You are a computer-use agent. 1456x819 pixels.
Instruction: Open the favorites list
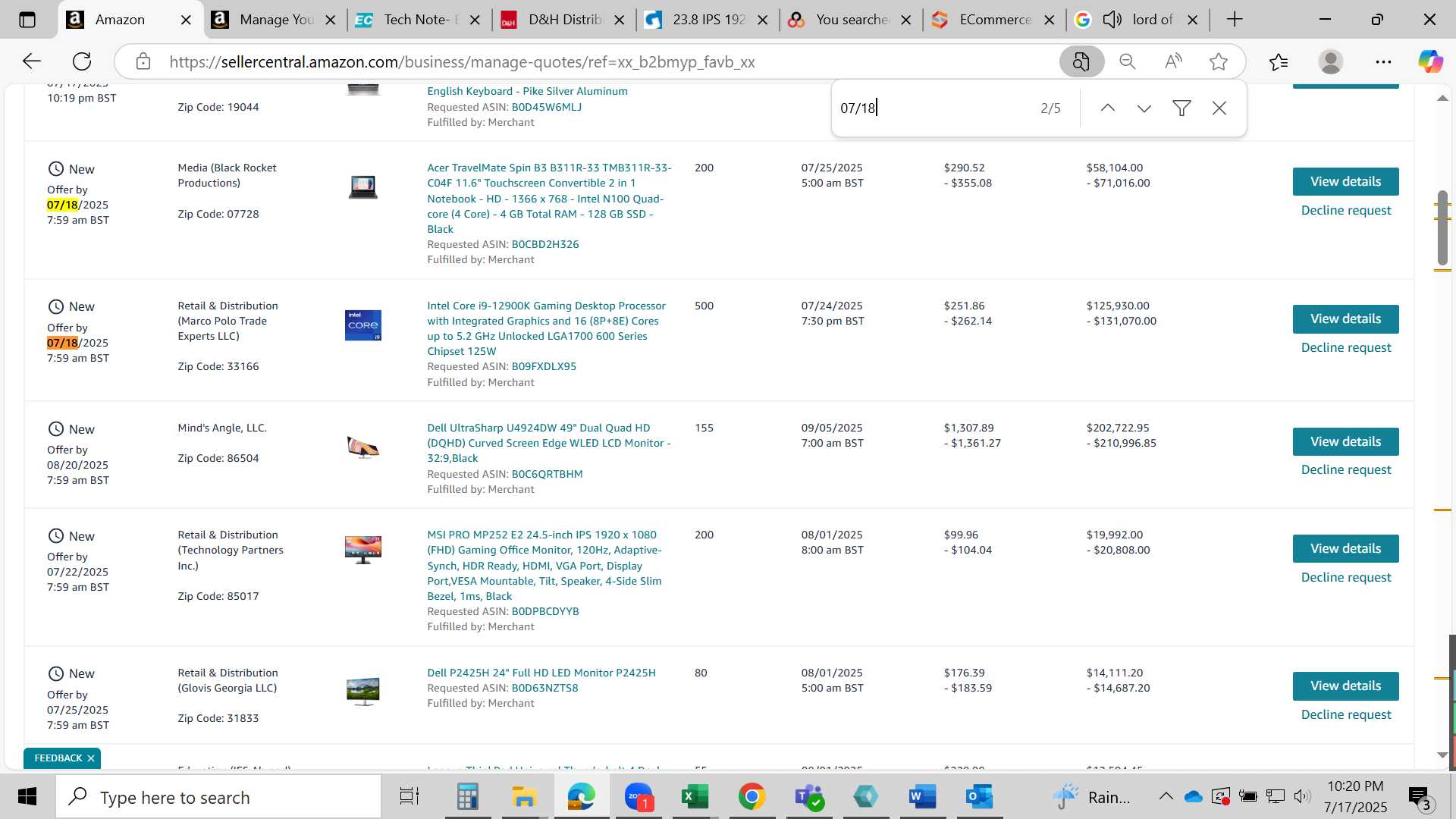[x=1279, y=61]
